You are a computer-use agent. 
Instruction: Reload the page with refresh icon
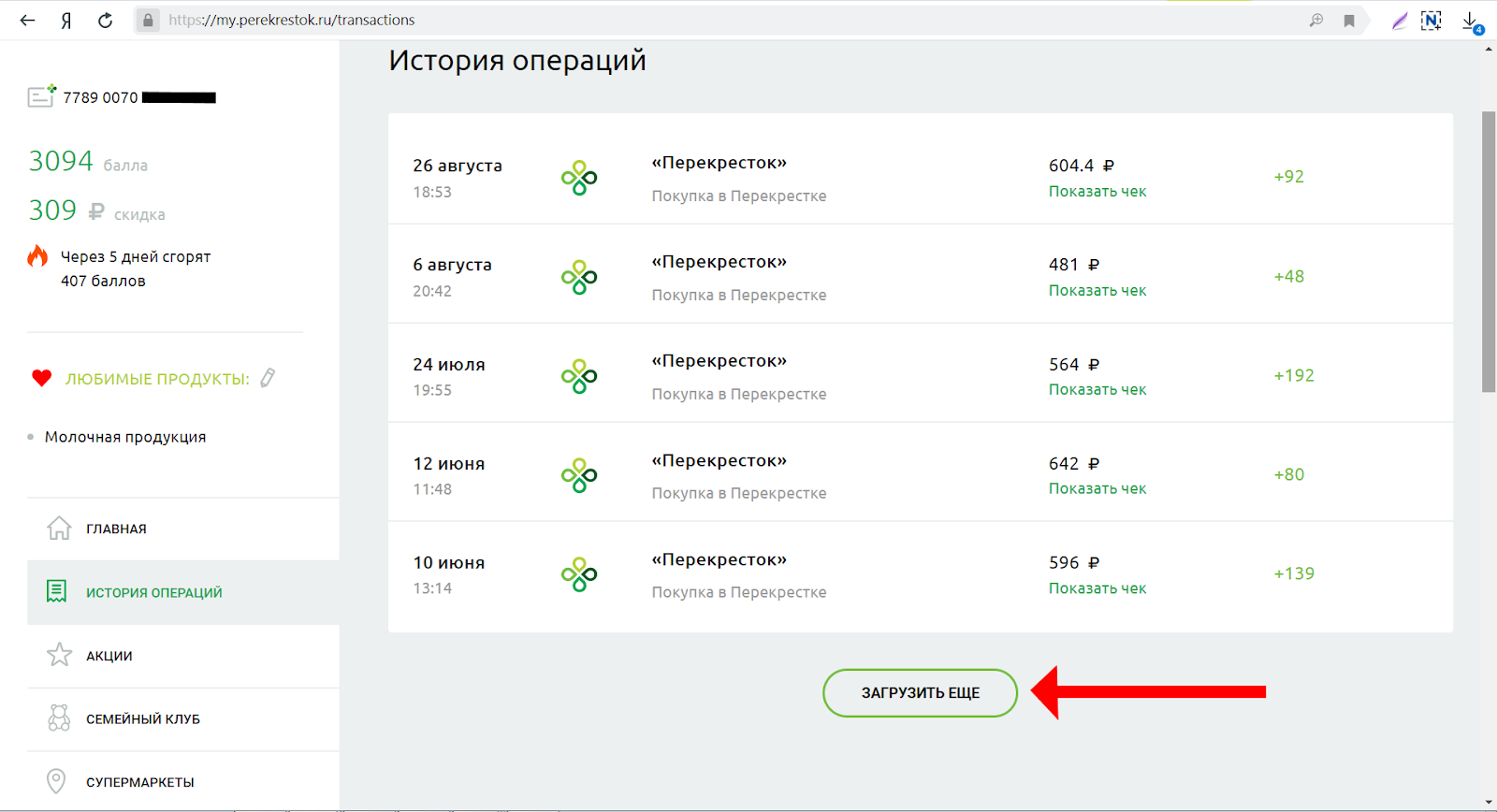click(106, 20)
